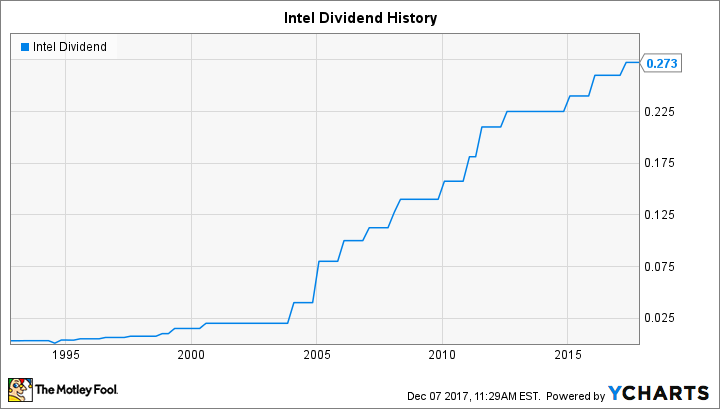The height and width of the screenshot is (409, 720).
Task: Select the 1995 x-axis label
Action: (x=66, y=354)
